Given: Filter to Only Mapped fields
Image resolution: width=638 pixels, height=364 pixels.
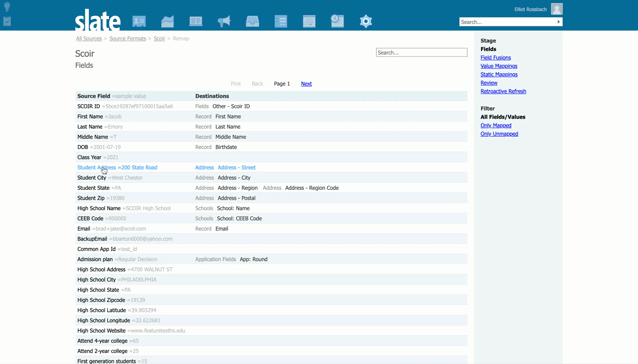Looking at the screenshot, I should (x=496, y=125).
